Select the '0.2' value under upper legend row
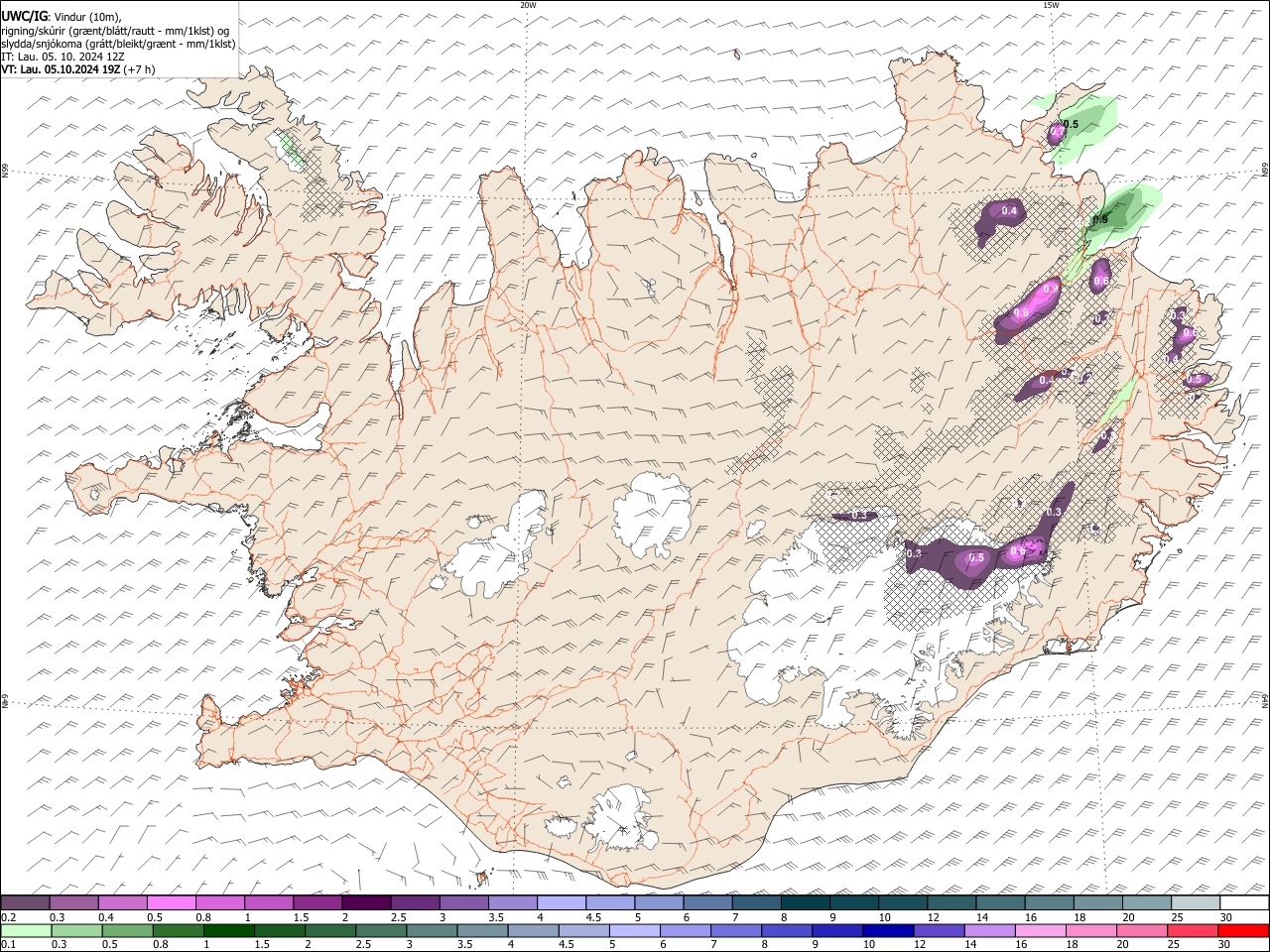 [x=8, y=917]
